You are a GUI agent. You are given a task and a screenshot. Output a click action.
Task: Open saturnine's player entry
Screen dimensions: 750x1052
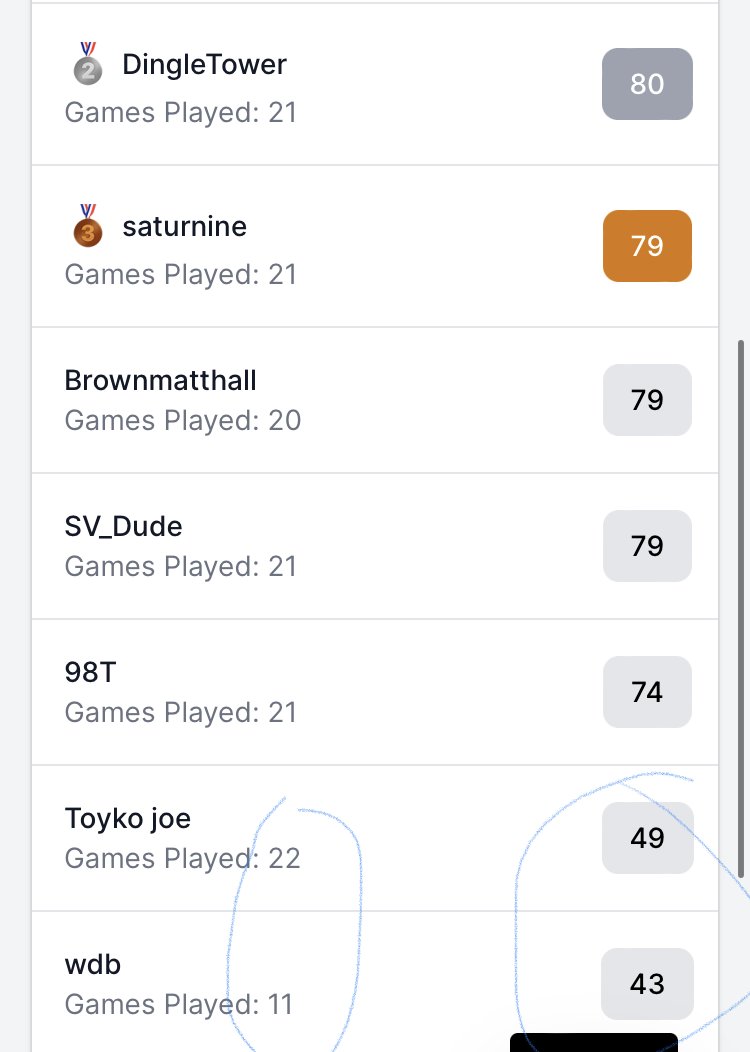(x=184, y=226)
